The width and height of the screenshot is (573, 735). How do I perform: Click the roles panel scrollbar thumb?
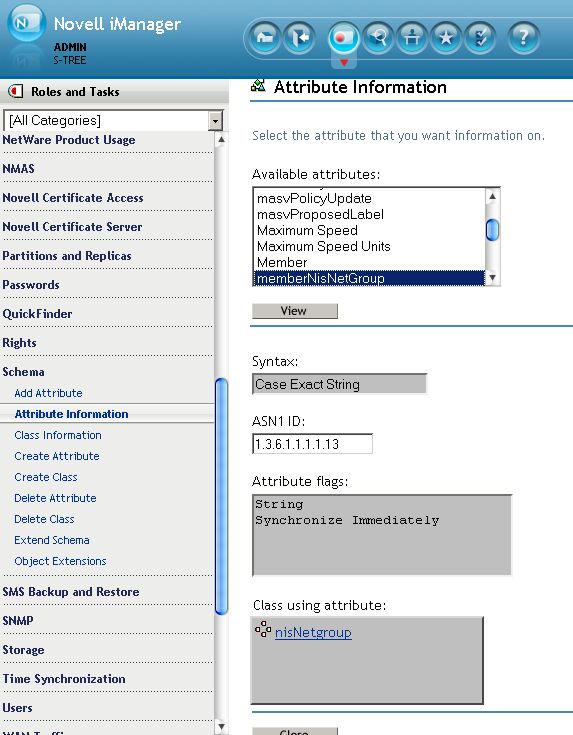tap(221, 496)
